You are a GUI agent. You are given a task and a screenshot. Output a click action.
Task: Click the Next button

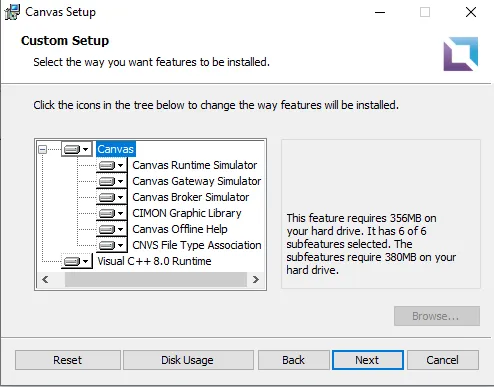click(368, 360)
